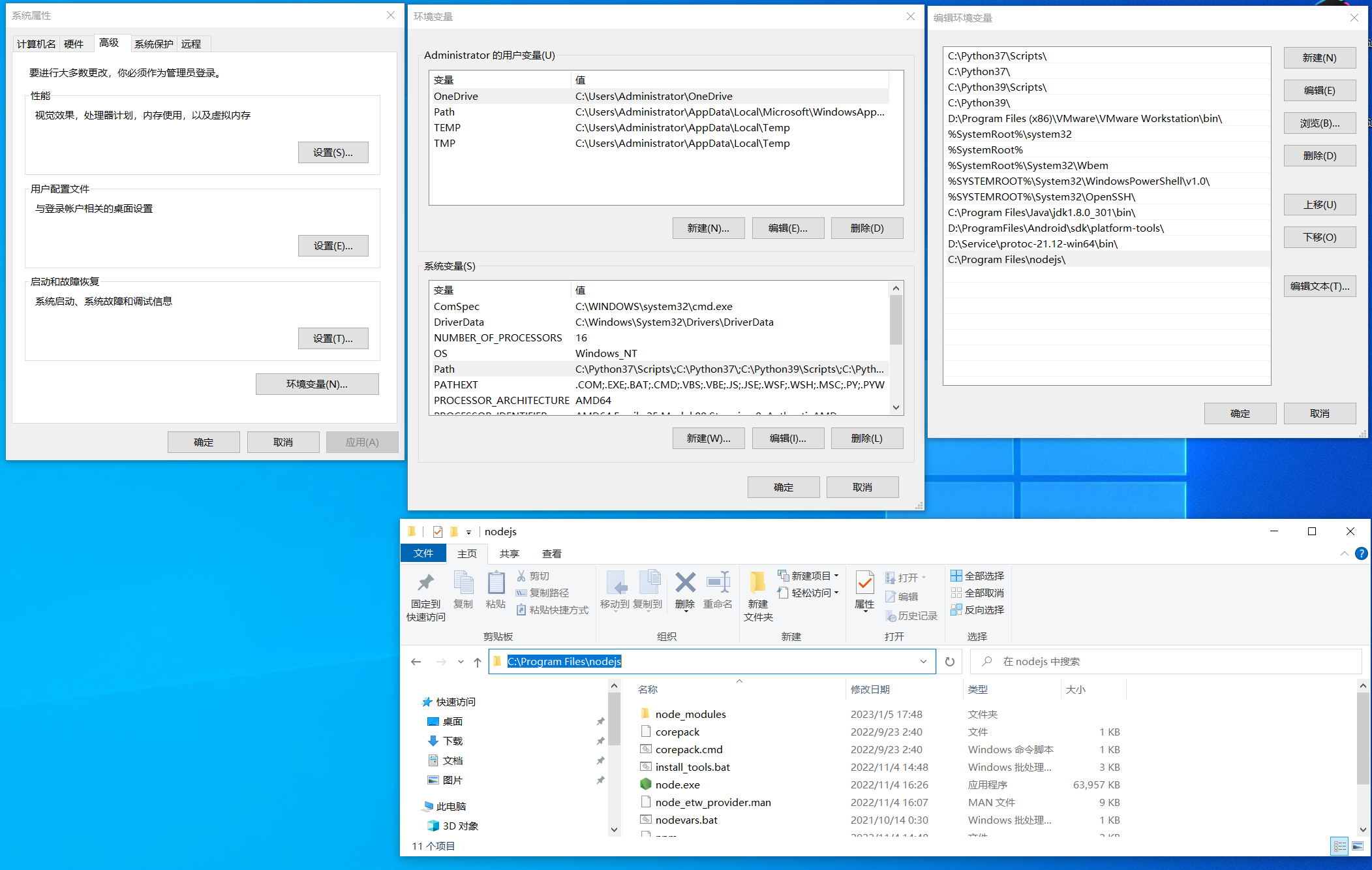Click the properties checkmark in quick access toolbar
This screenshot has height=870, width=1372.
point(438,531)
